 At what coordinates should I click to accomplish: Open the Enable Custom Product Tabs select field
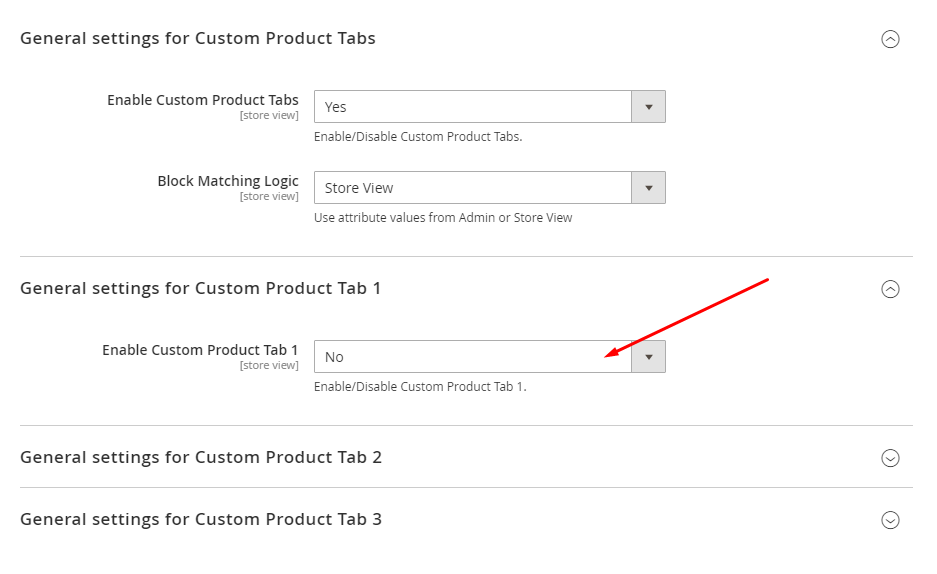tap(473, 107)
